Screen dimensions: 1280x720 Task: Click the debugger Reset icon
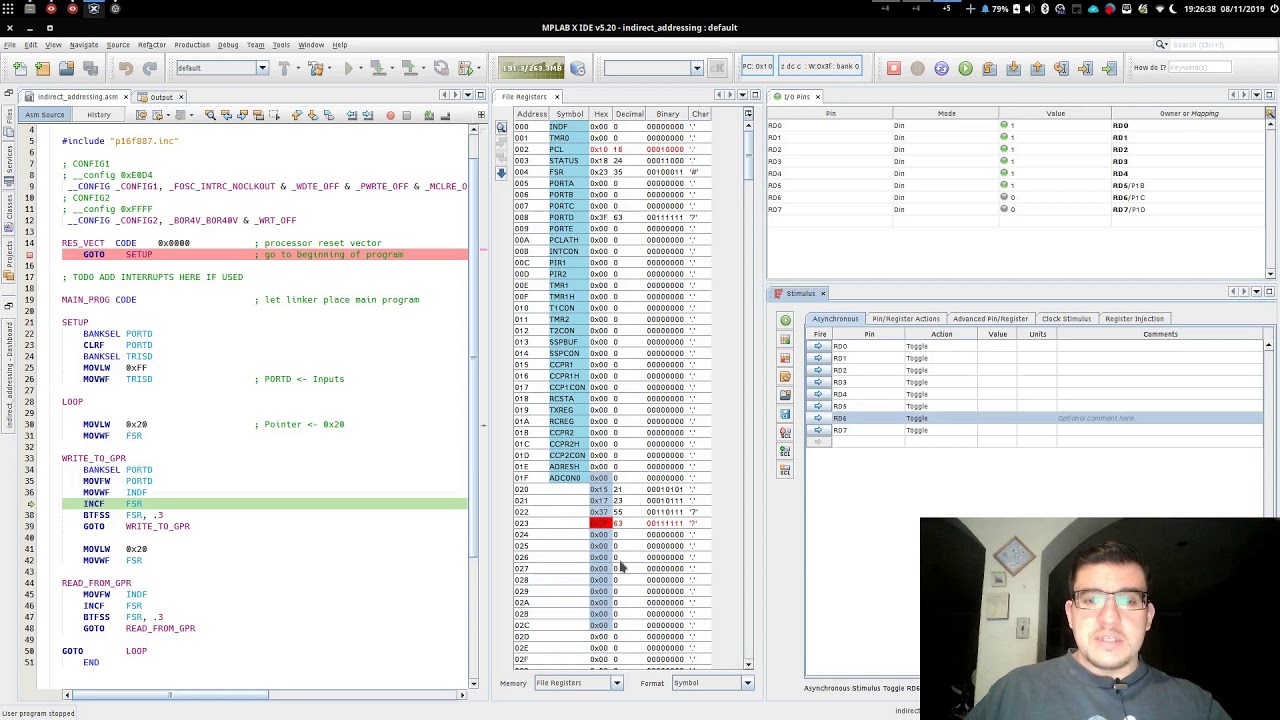(941, 68)
